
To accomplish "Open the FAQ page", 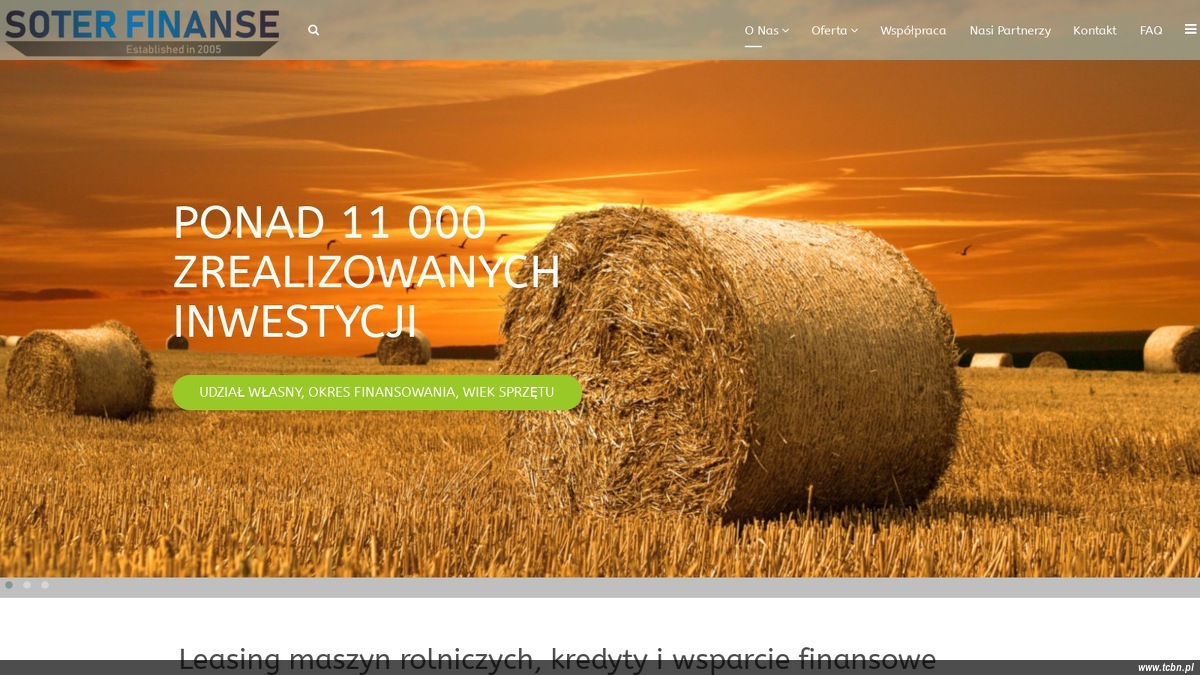I will [x=1151, y=30].
